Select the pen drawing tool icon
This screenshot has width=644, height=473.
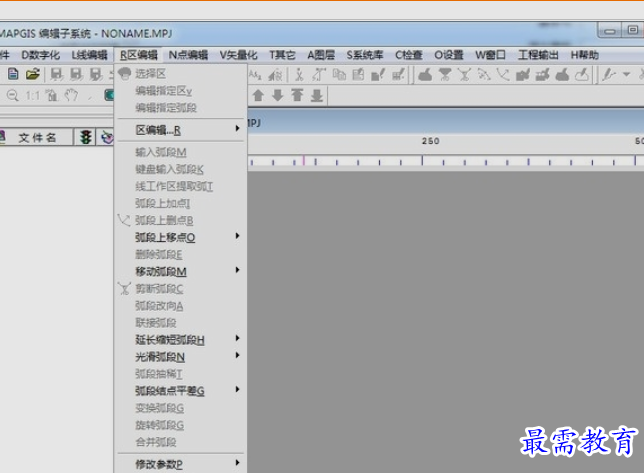pos(609,75)
